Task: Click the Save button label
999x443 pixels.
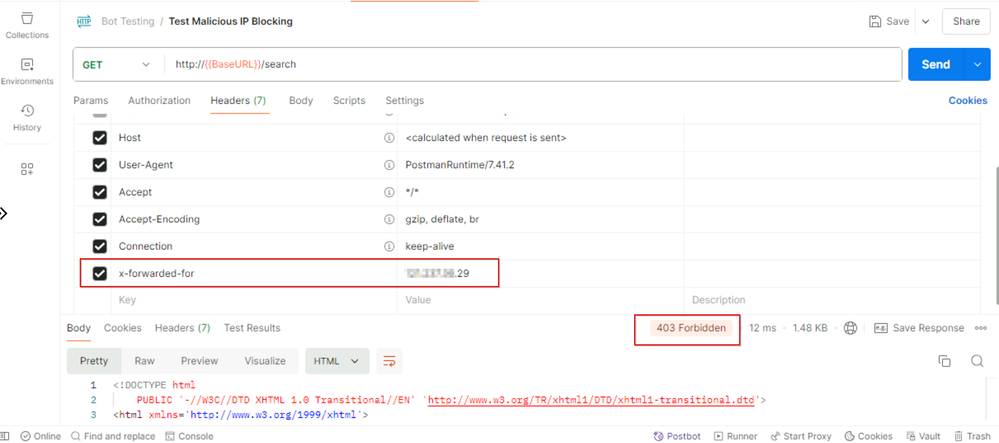Action: pyautogui.click(x=898, y=21)
